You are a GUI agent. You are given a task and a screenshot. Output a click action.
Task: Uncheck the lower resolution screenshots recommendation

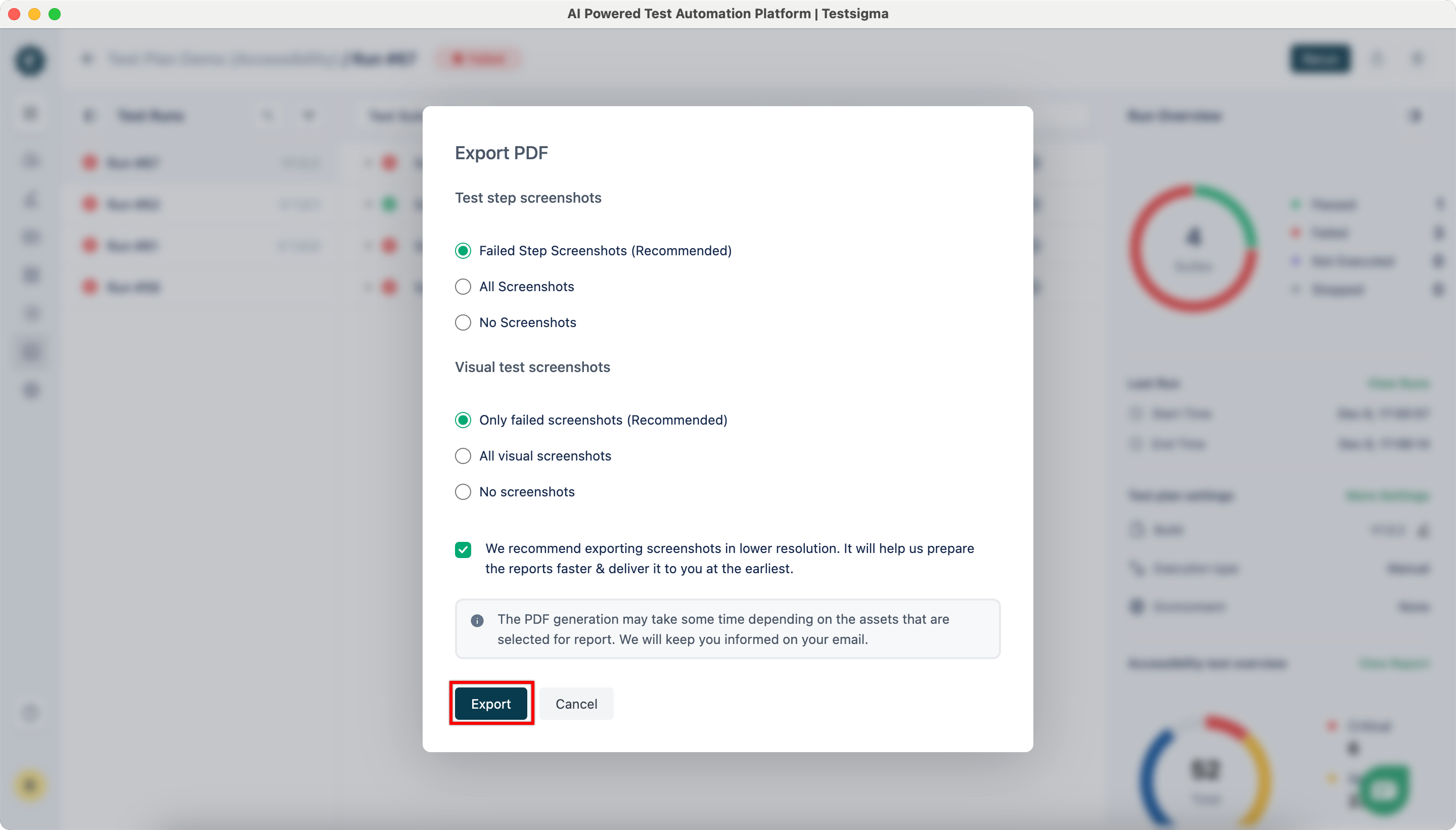pyautogui.click(x=463, y=549)
